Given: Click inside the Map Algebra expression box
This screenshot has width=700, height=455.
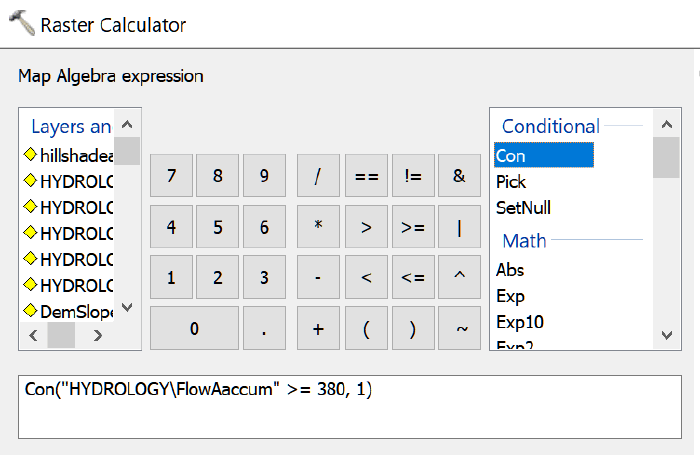Looking at the screenshot, I should pos(350,407).
